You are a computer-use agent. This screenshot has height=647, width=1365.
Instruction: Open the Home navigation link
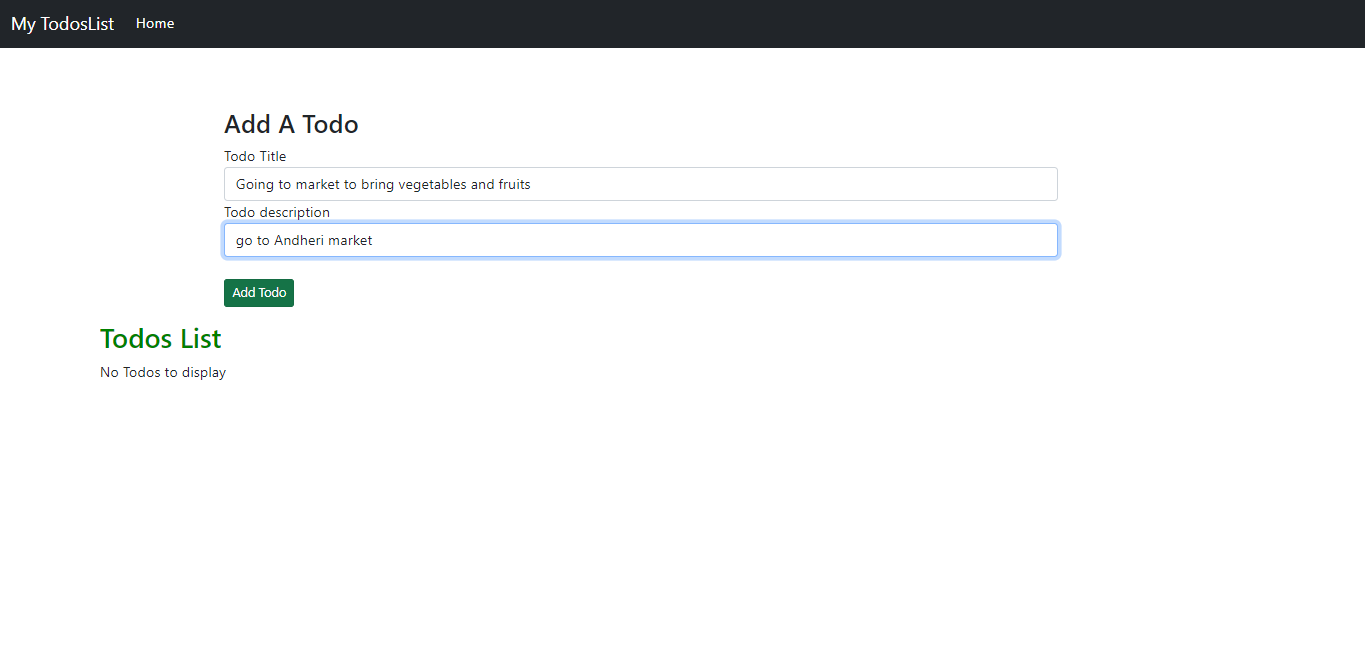(x=155, y=23)
